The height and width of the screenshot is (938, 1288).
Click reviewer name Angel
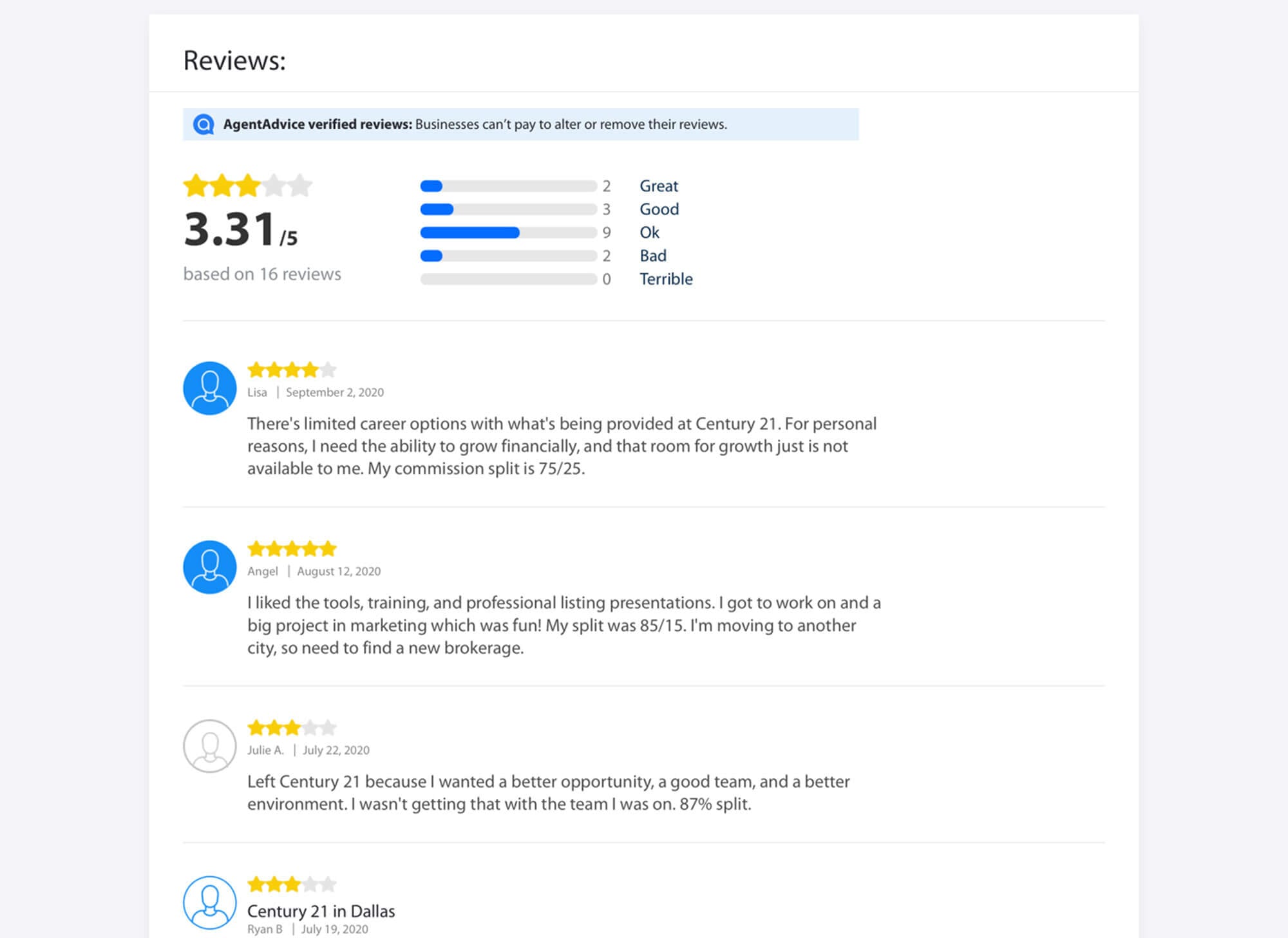tap(263, 571)
